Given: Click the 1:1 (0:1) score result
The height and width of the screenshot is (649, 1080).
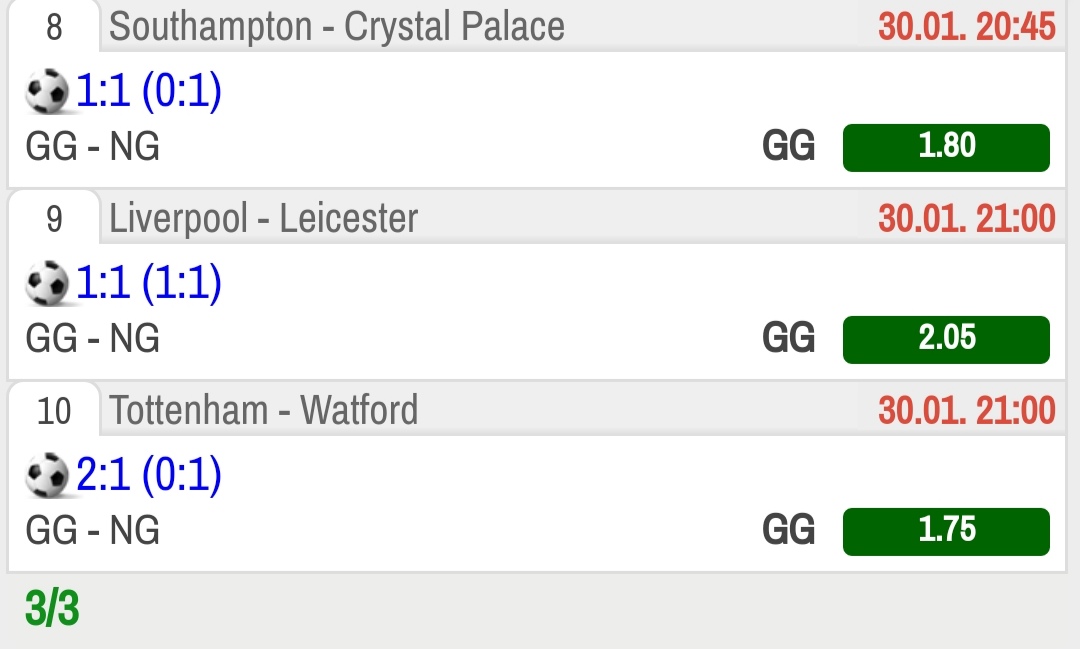Looking at the screenshot, I should (149, 90).
